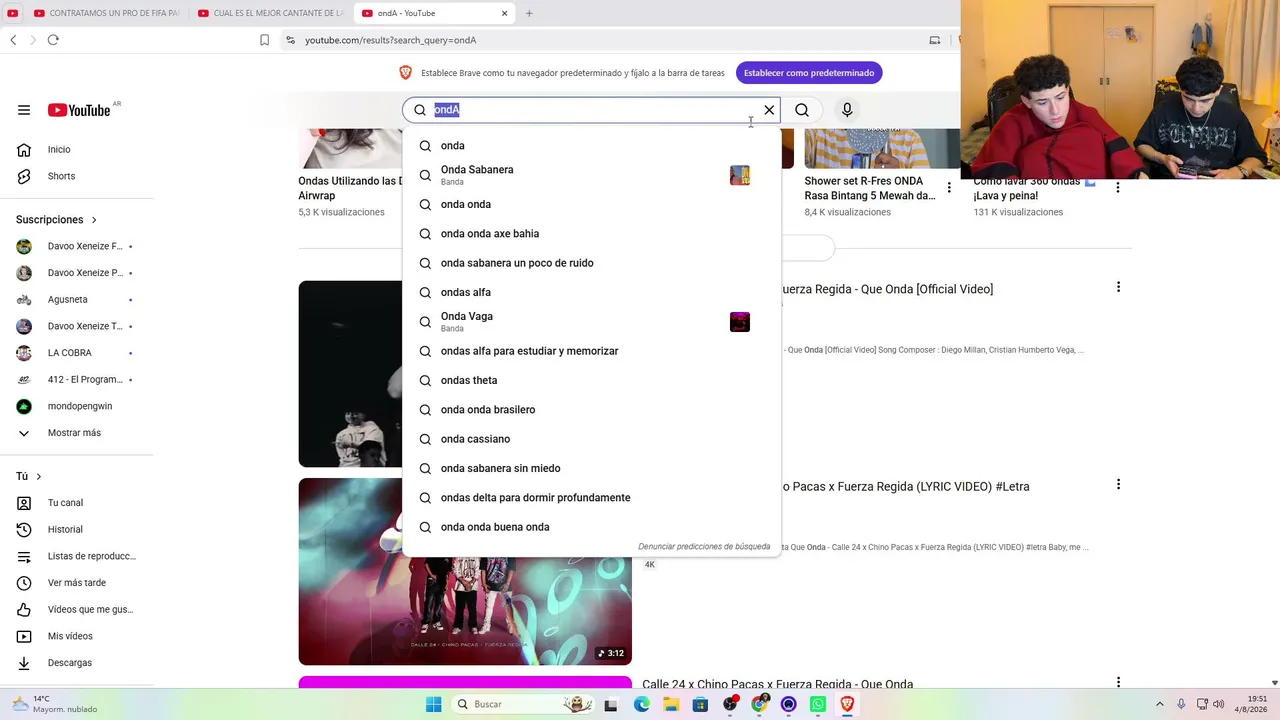Open Listas de reproducción in sidebar
Viewport: 1280px width, 720px height.
click(77, 556)
